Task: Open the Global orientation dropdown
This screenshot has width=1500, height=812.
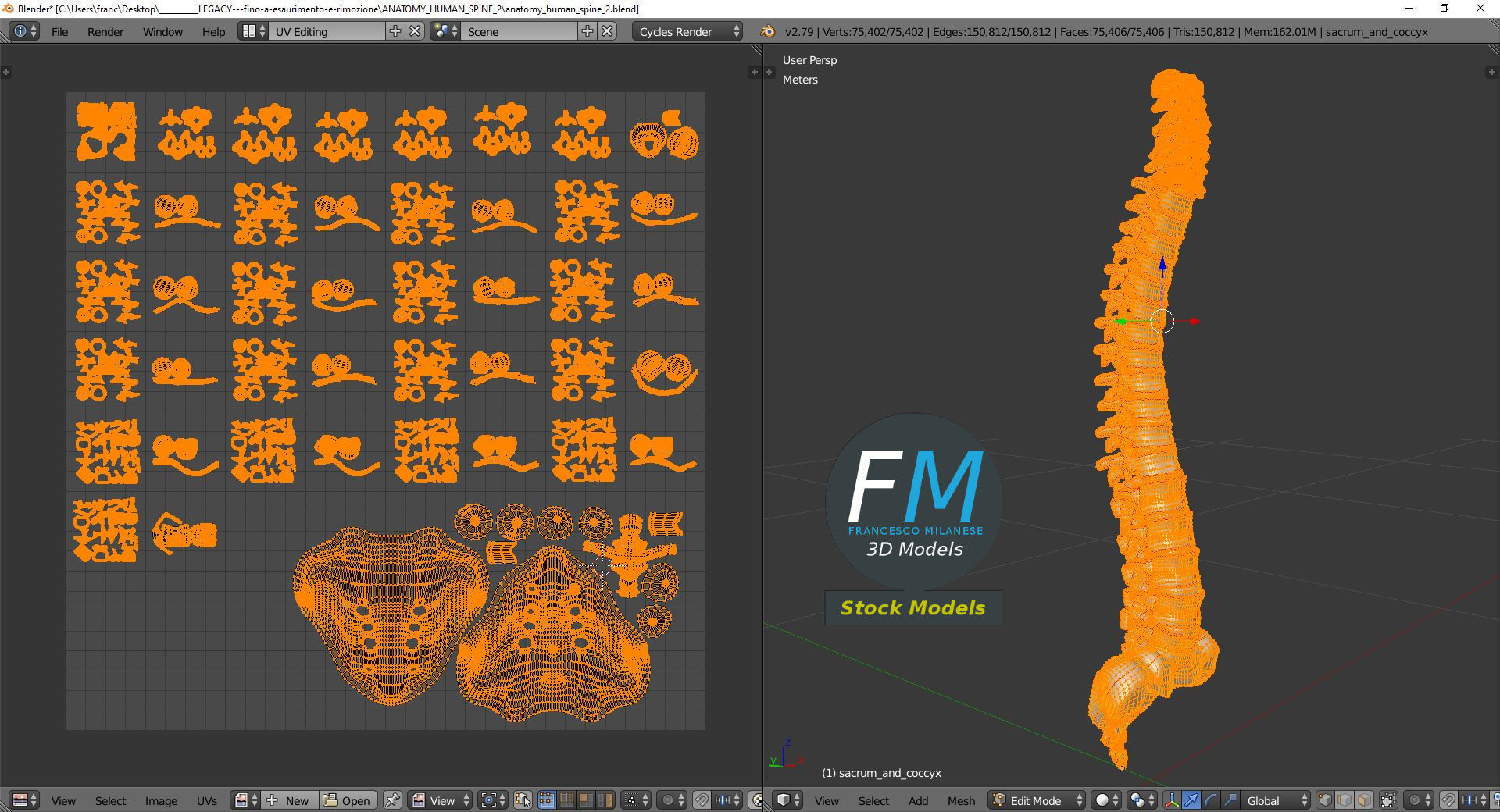Action: [1277, 800]
